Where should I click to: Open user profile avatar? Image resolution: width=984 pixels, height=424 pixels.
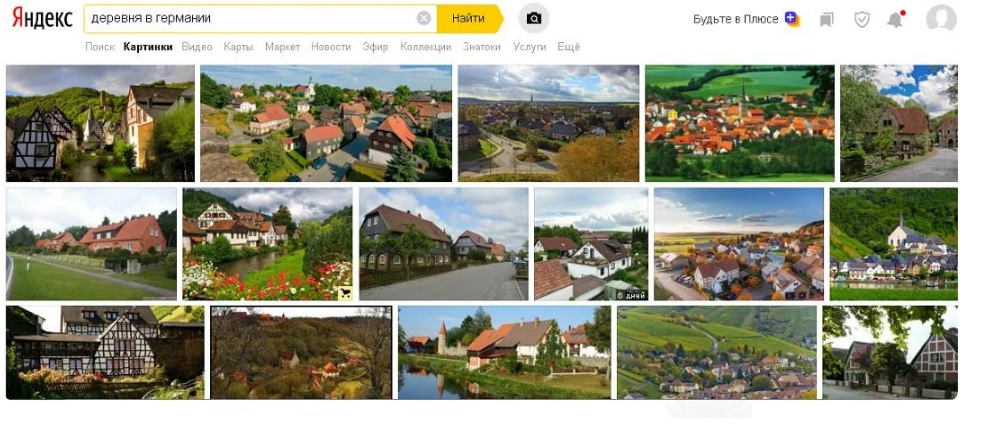click(941, 19)
